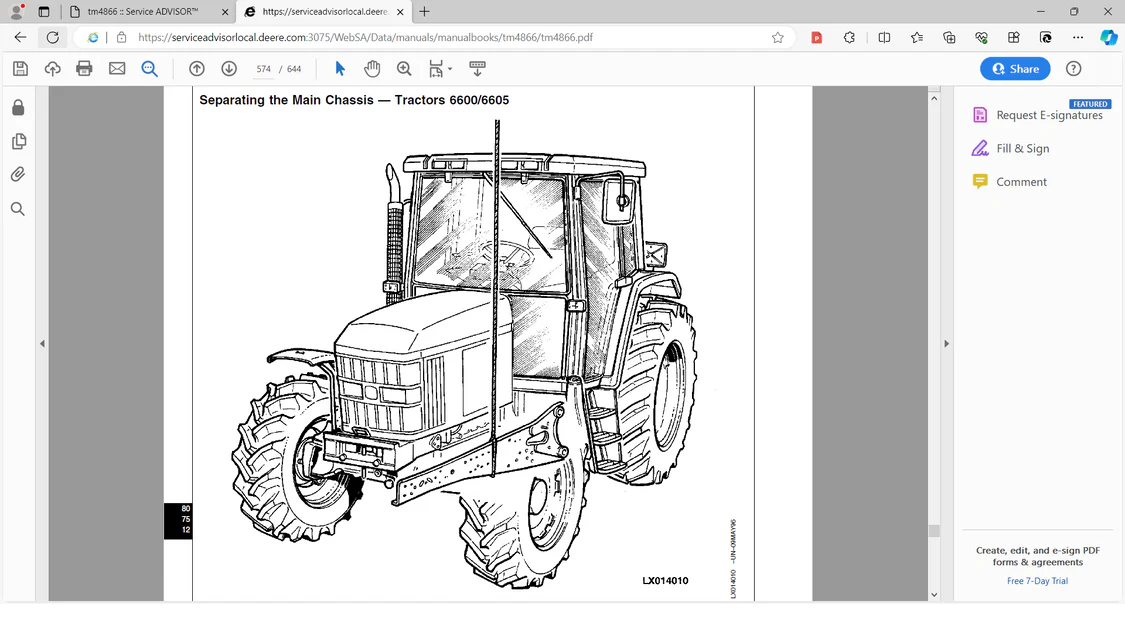Click the zoom in magnifier icon

click(404, 69)
